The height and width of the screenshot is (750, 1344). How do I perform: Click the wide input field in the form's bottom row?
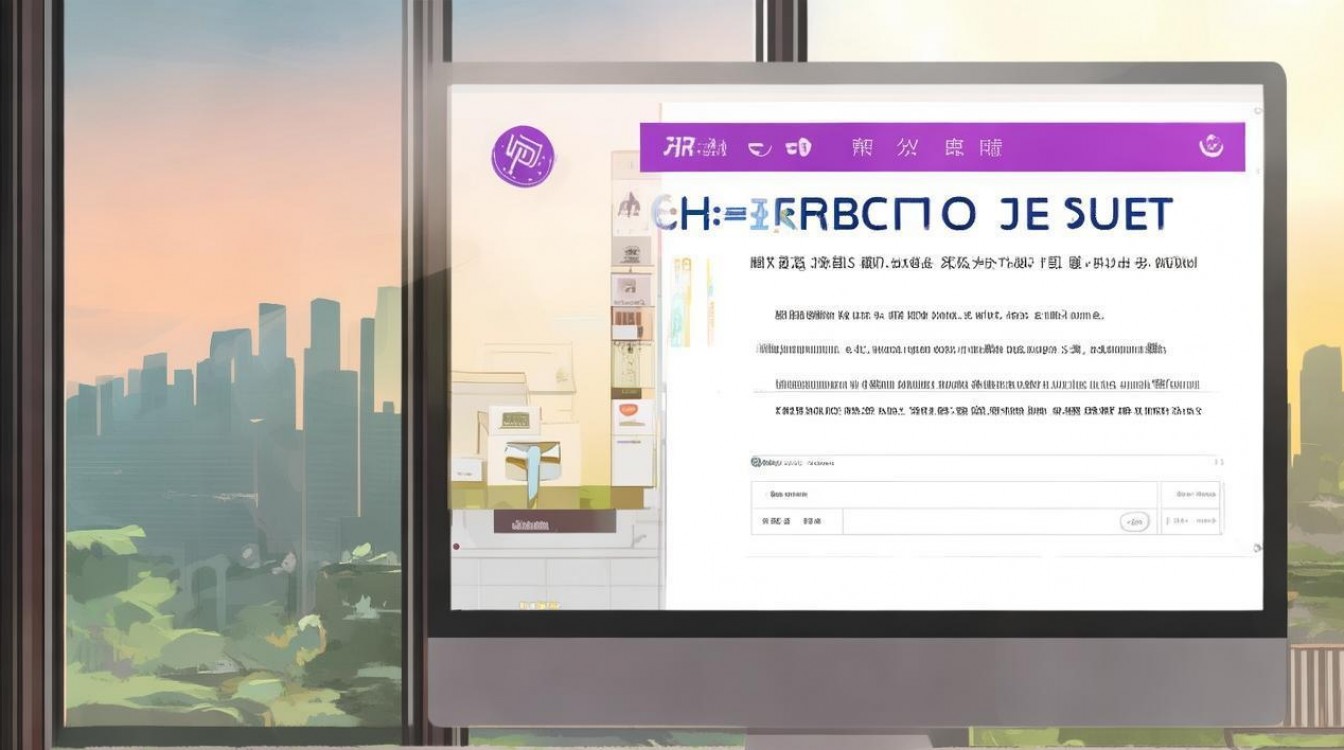pos(1000,521)
